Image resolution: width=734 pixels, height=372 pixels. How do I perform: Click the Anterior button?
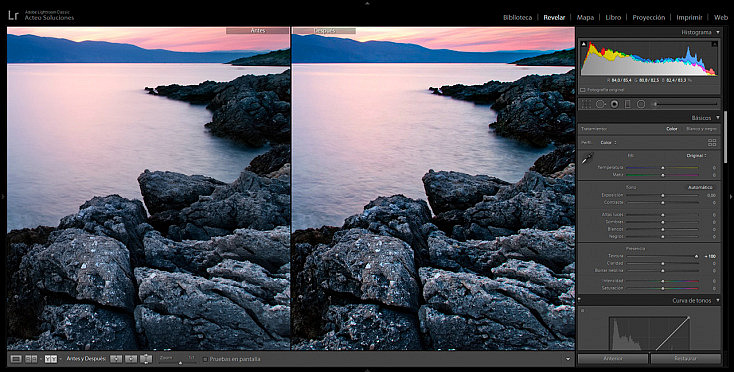613,358
